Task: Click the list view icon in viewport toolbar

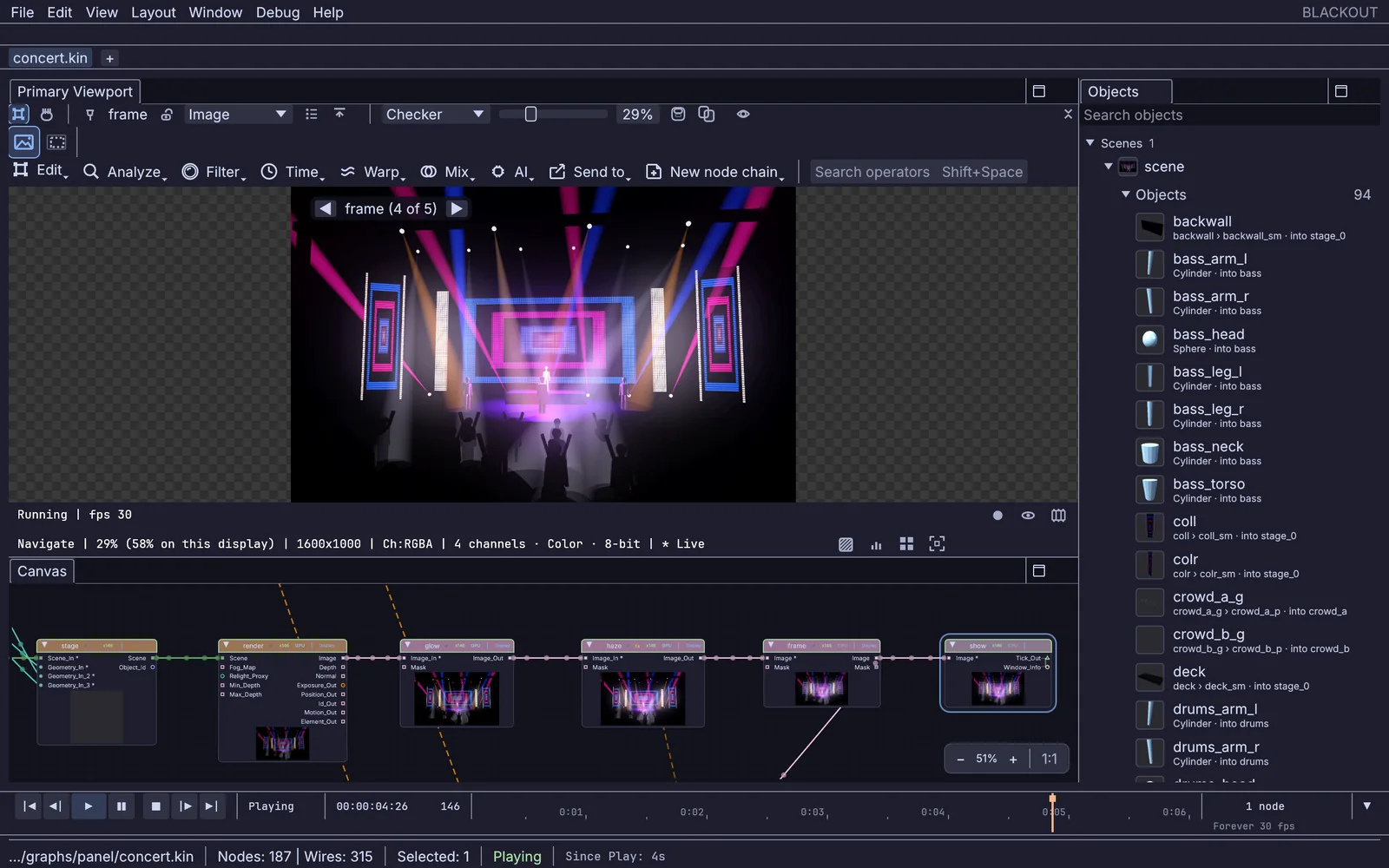Action: click(x=312, y=114)
